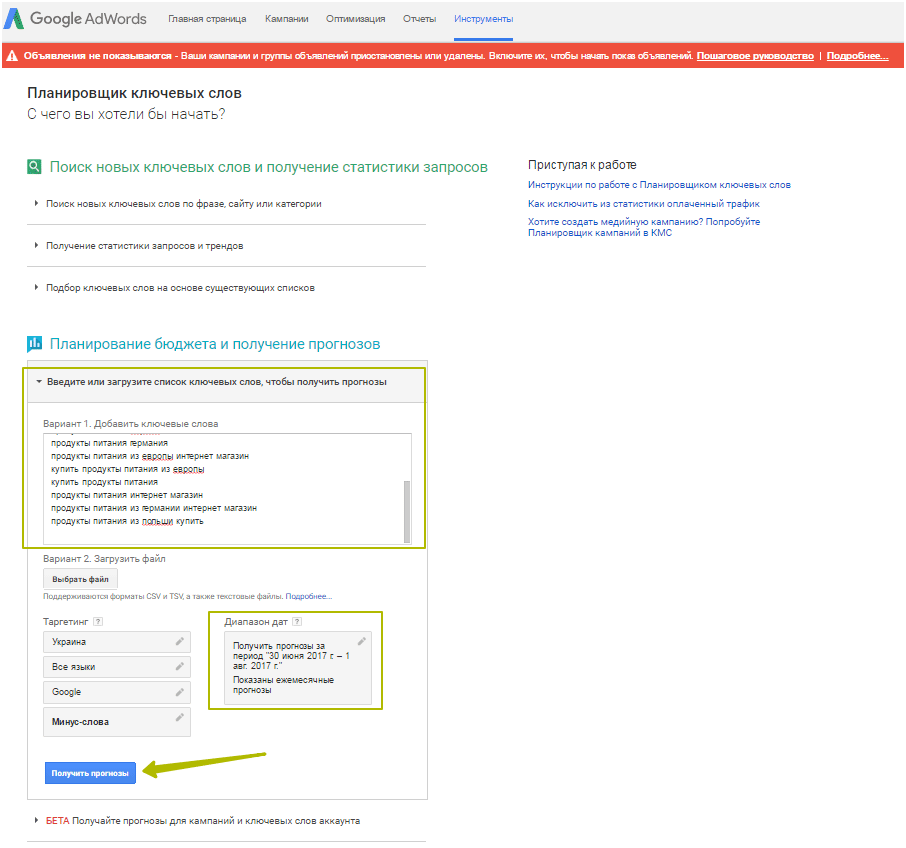Viewport: 906px width, 848px height.
Task: Click heading 'Планирование бюджета и получение прогнозов'
Action: point(215,344)
